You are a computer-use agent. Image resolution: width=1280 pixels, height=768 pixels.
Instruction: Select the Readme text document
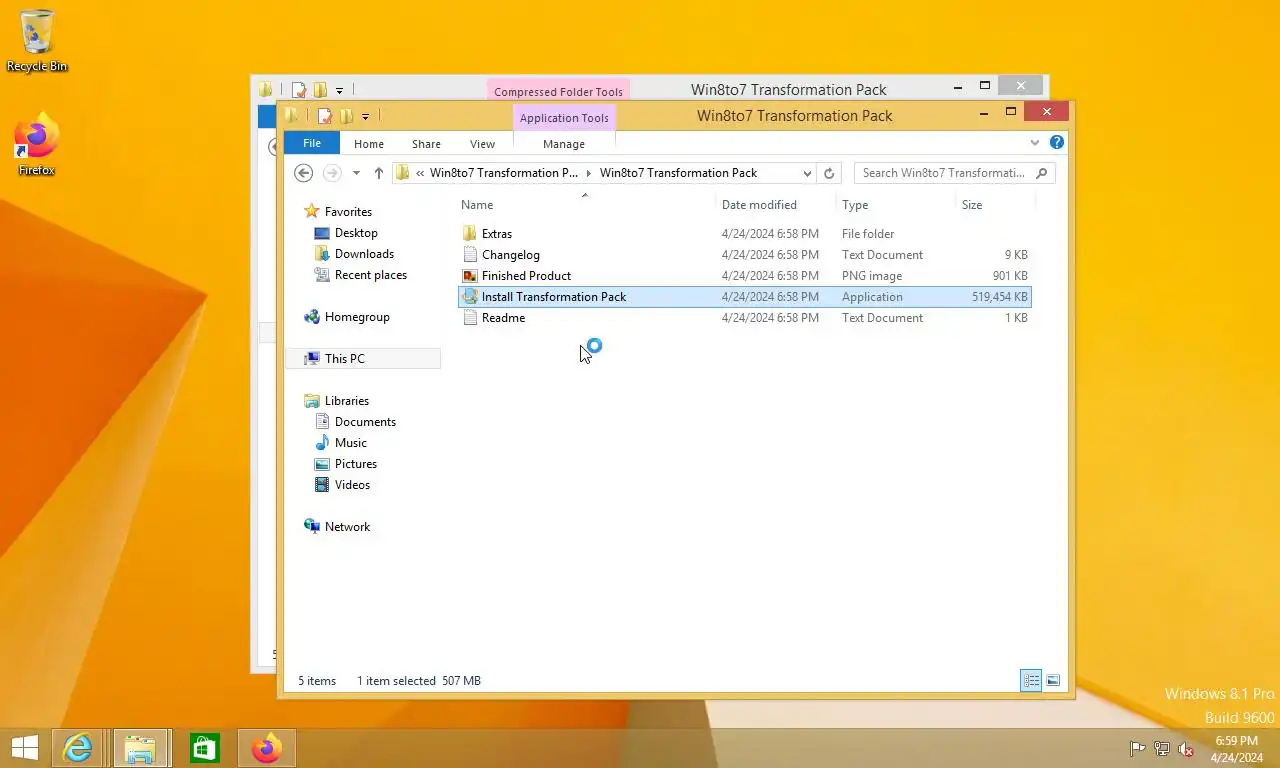503,318
